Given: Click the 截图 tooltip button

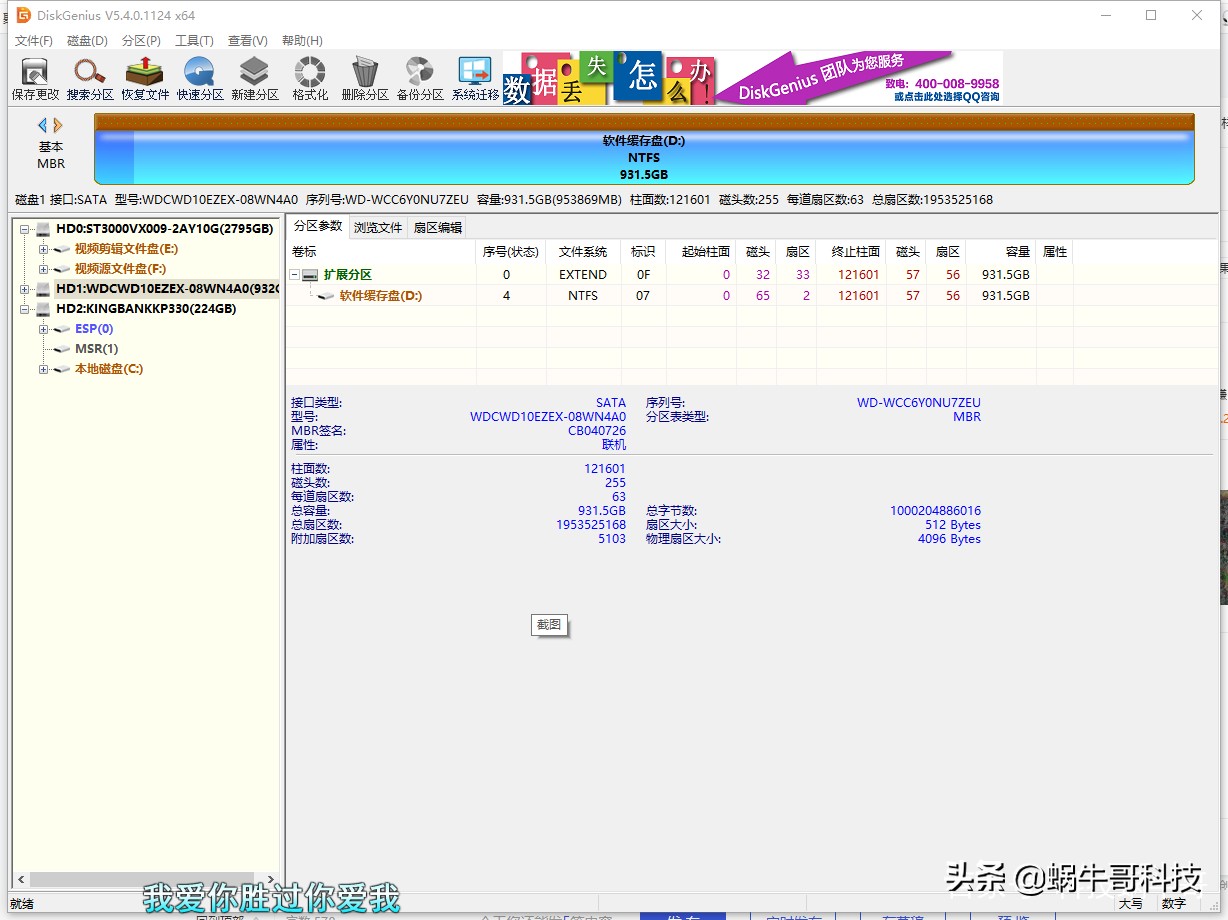Looking at the screenshot, I should tap(550, 625).
